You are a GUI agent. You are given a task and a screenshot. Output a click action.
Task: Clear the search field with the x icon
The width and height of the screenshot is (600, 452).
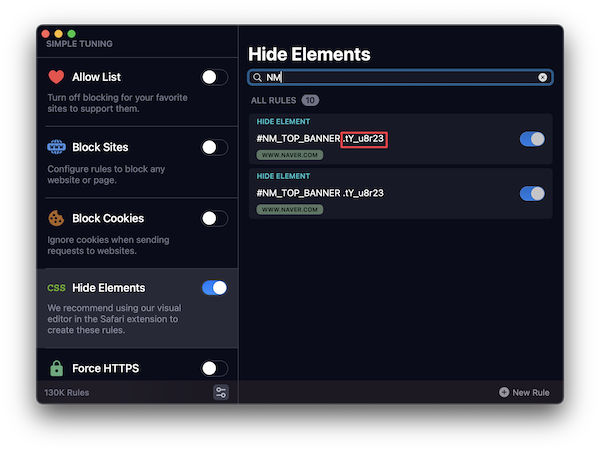click(542, 77)
